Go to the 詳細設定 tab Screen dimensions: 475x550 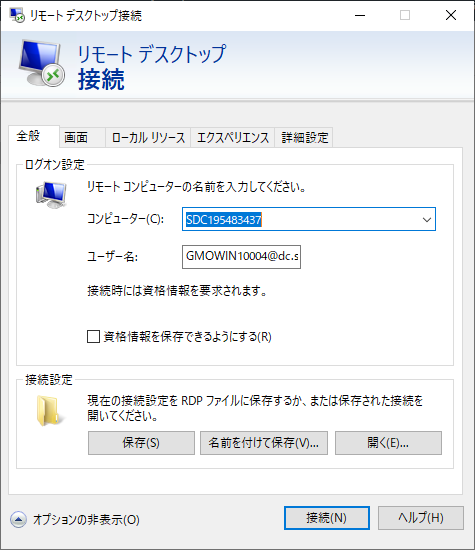point(304,137)
